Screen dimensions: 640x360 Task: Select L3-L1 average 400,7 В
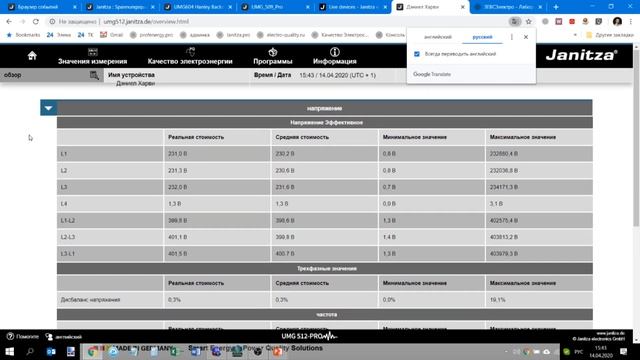285,254
